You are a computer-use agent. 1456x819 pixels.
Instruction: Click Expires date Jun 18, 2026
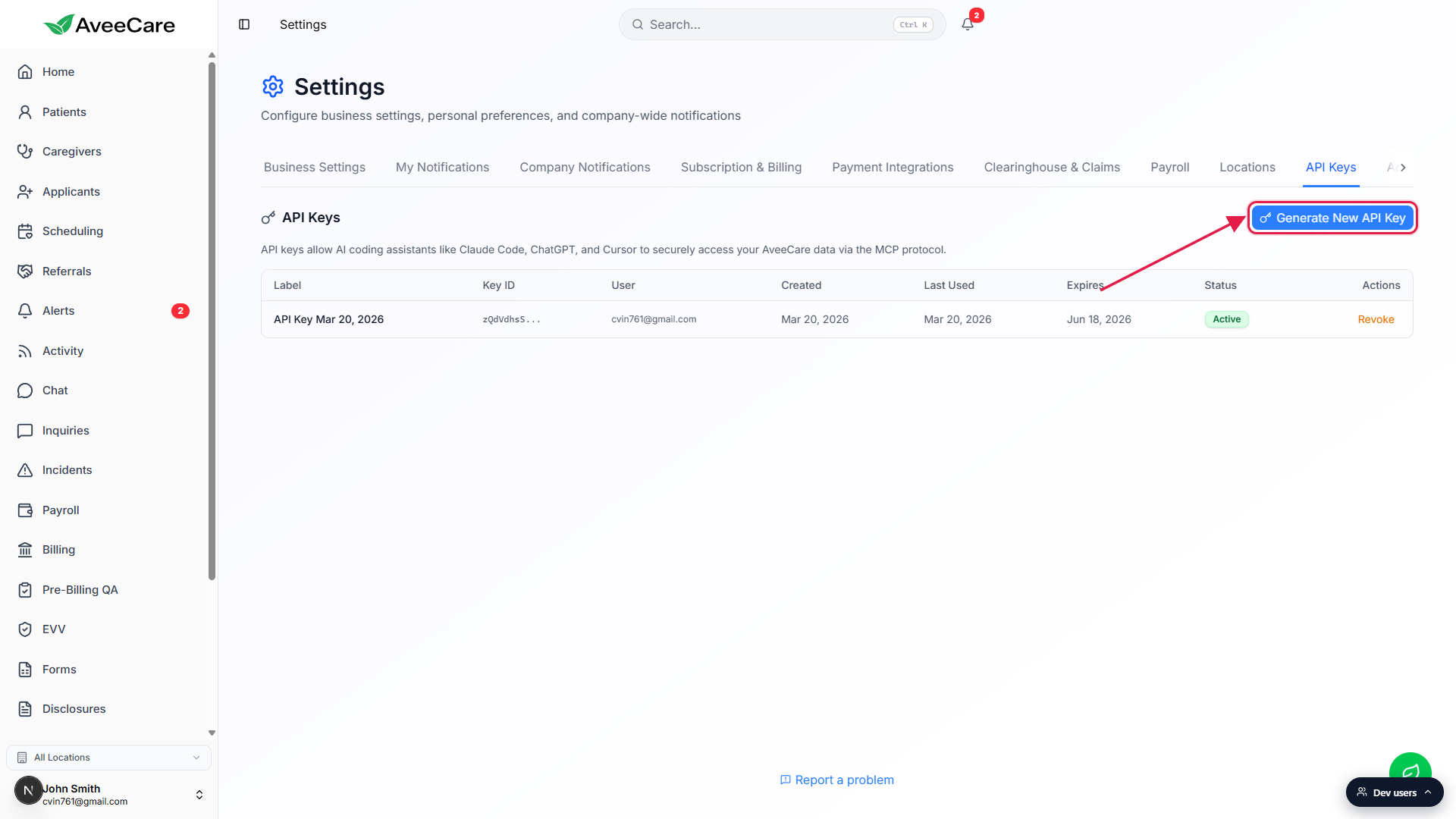click(1099, 319)
